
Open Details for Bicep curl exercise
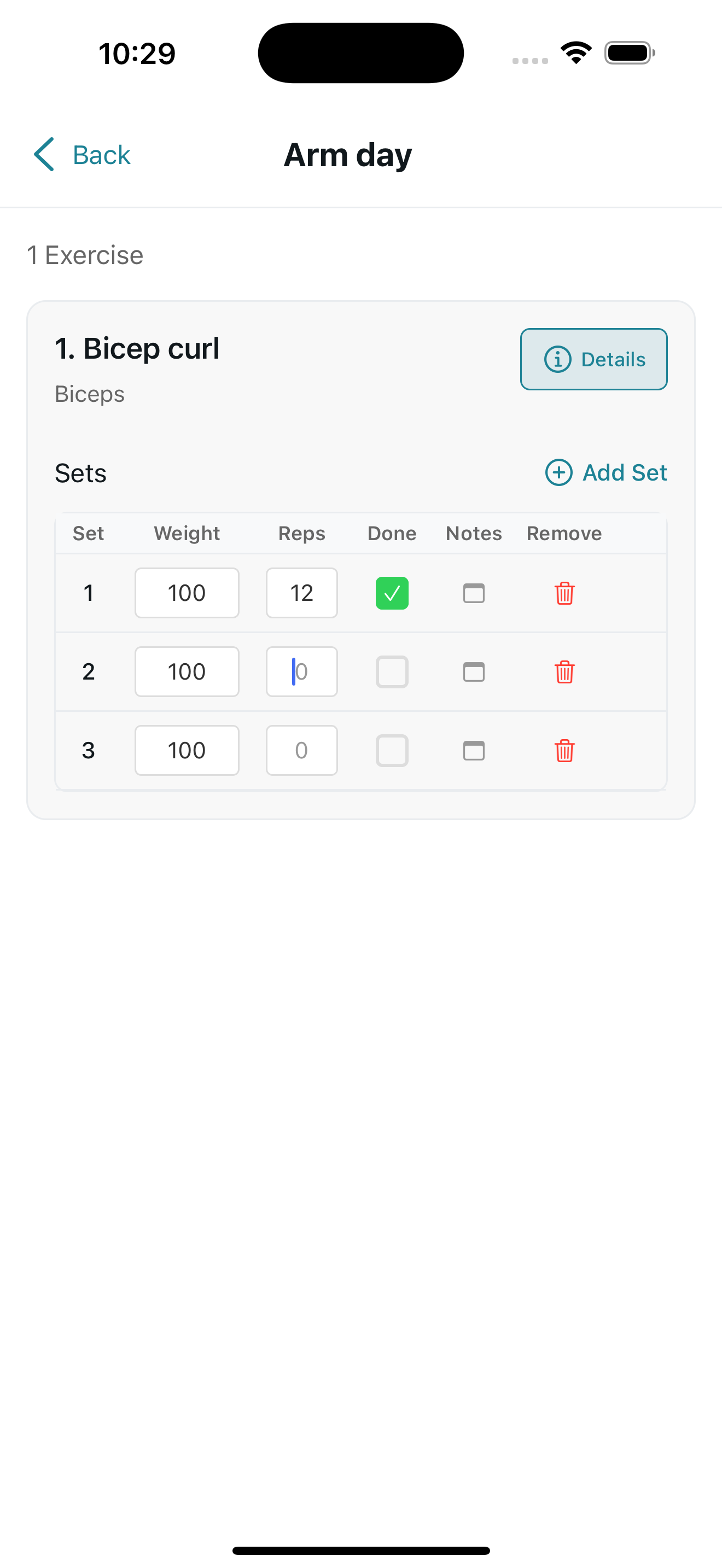(593, 359)
